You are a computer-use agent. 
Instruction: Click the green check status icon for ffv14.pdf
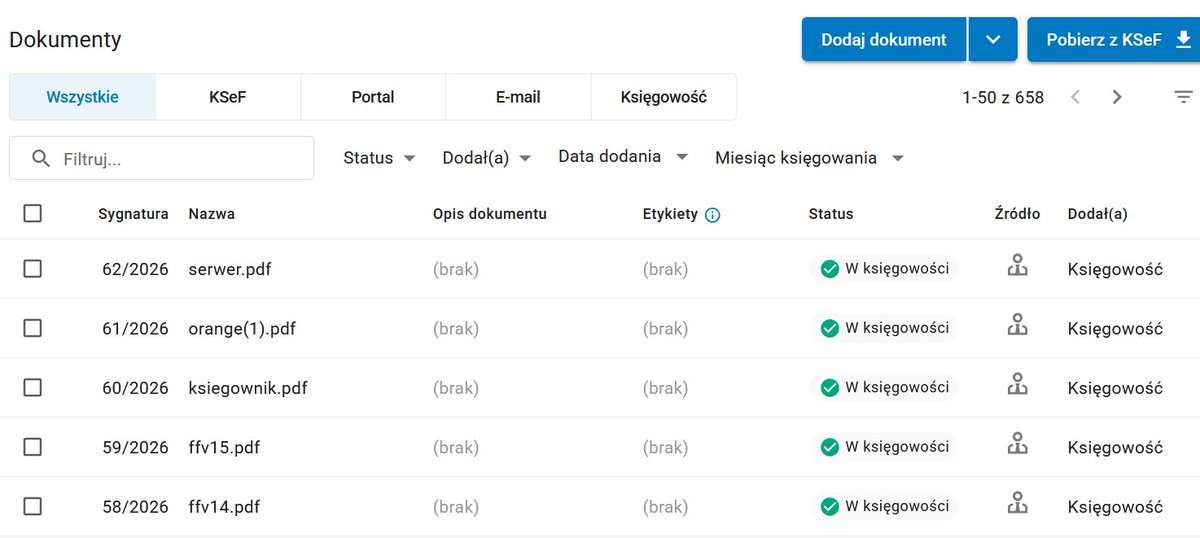point(829,507)
